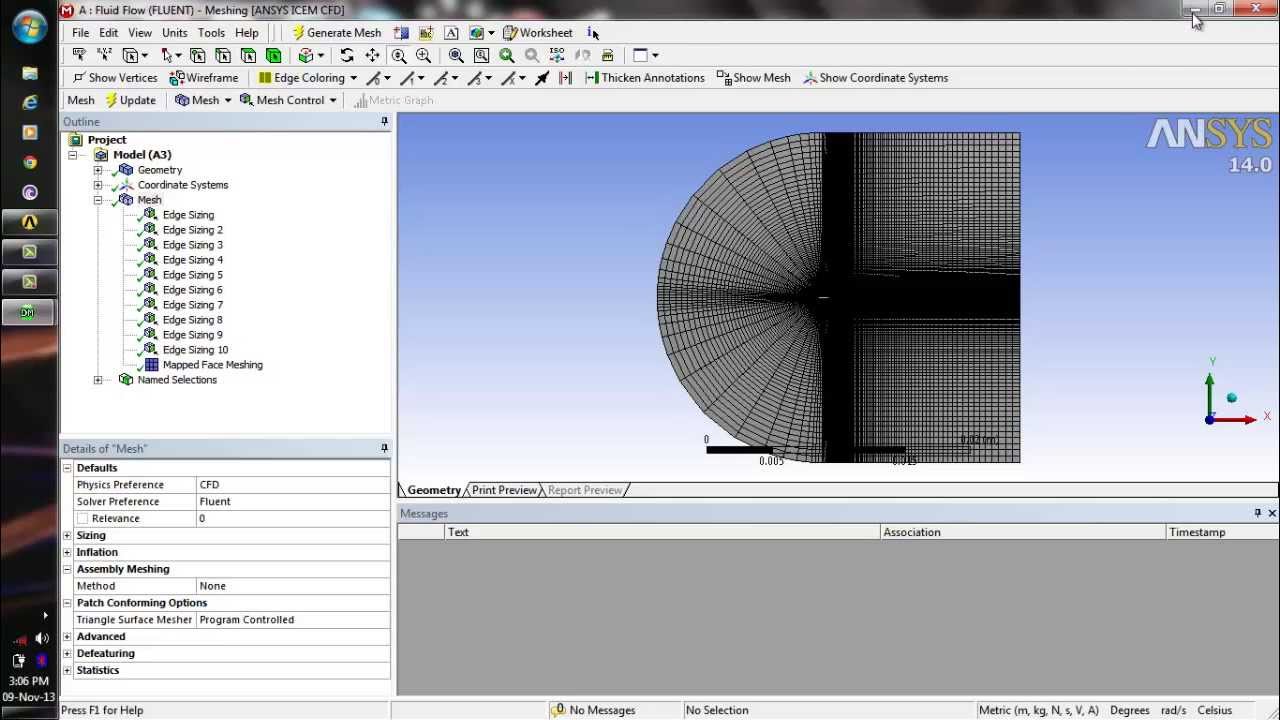Image resolution: width=1280 pixels, height=720 pixels.
Task: Select the Box Zoom icon
Action: click(x=424, y=56)
